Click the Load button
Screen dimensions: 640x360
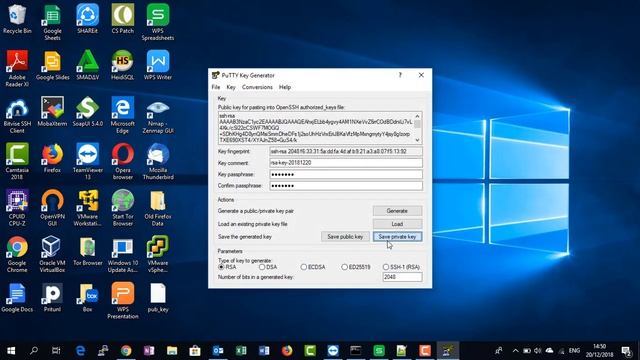pos(397,224)
